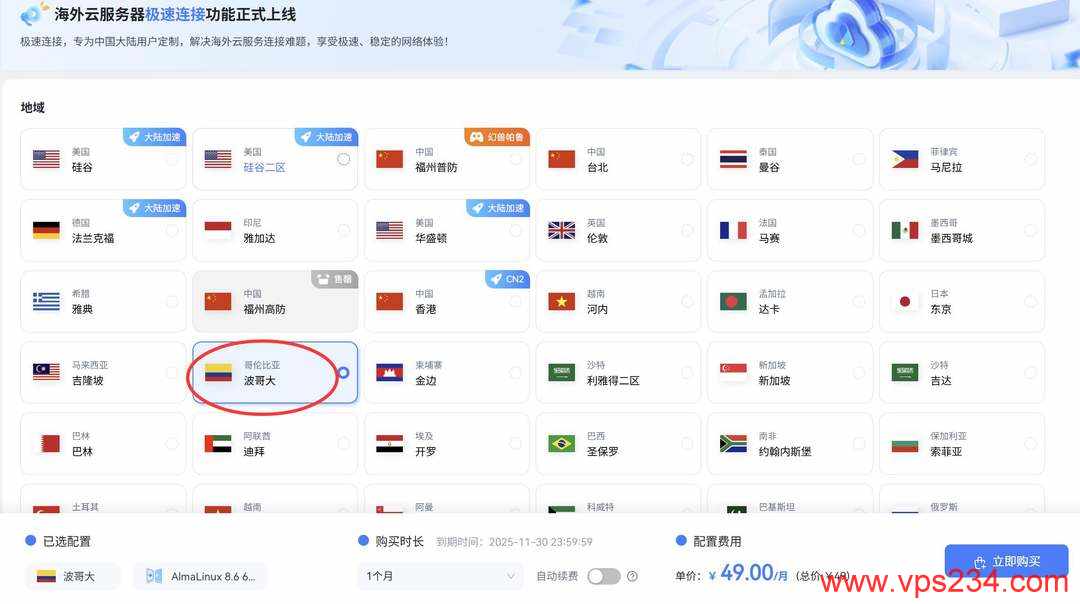Select the radio circle on the 新加坡 card
This screenshot has width=1080, height=604.
click(x=858, y=371)
